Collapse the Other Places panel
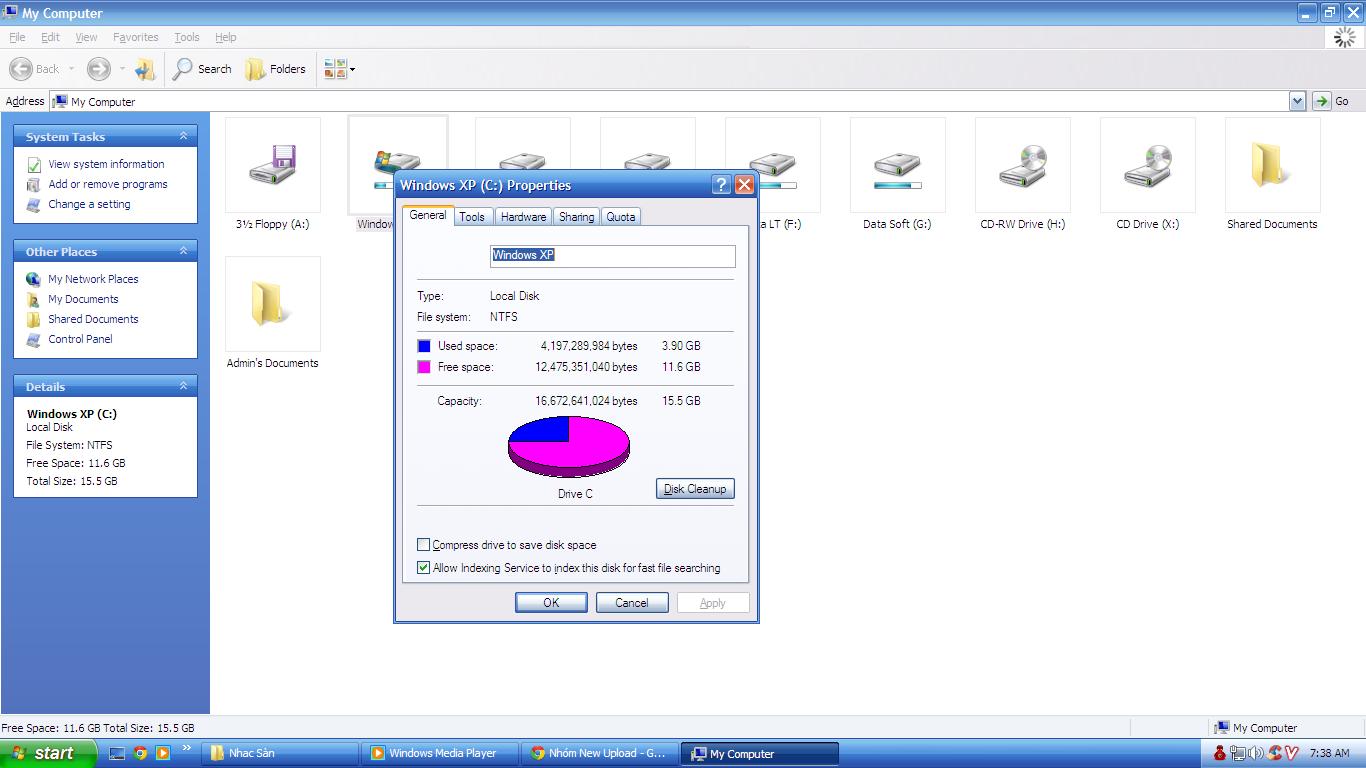Screen dimensions: 1366x768 pyautogui.click(x=183, y=251)
